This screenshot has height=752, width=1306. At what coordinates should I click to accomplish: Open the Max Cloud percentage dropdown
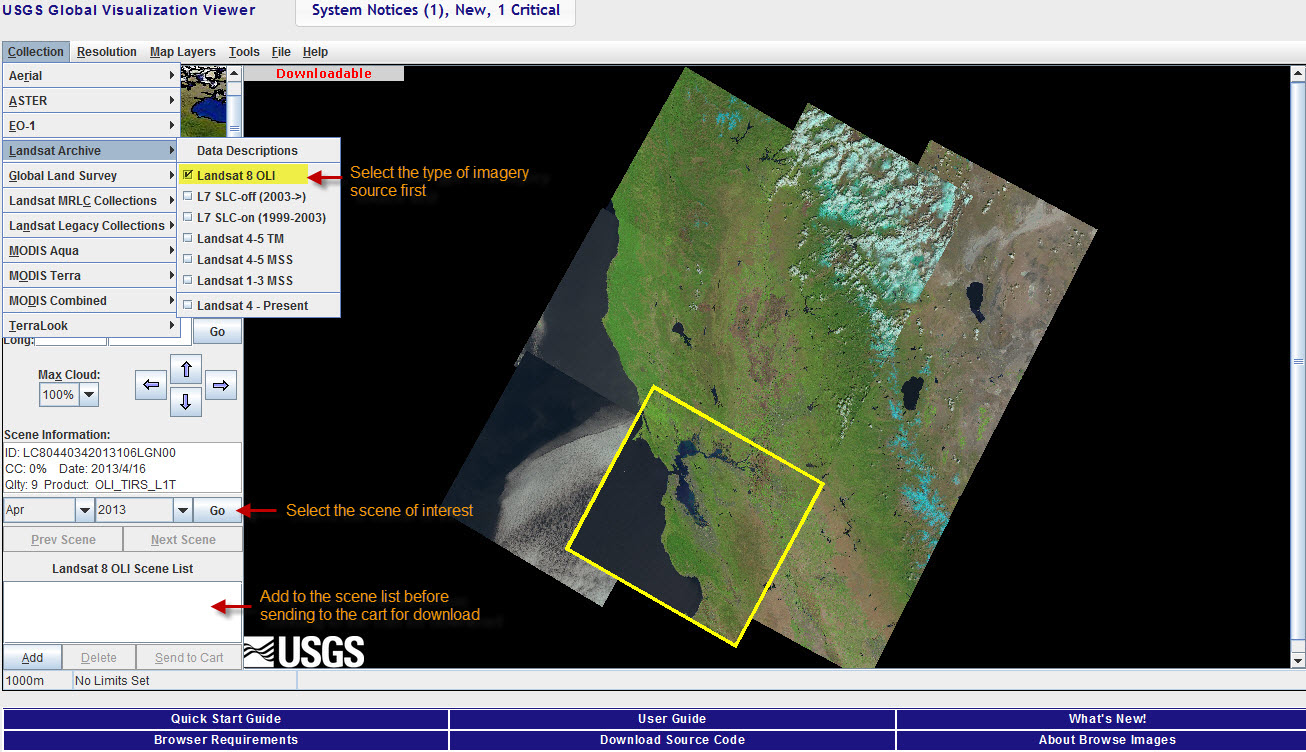tap(89, 395)
